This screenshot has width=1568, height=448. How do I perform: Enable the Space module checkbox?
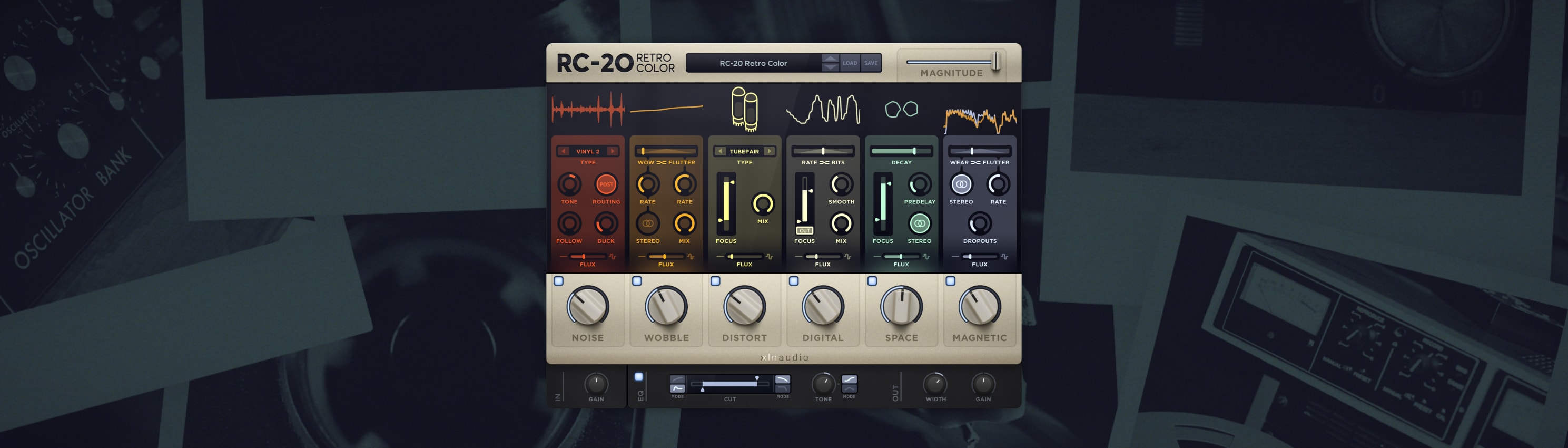872,281
